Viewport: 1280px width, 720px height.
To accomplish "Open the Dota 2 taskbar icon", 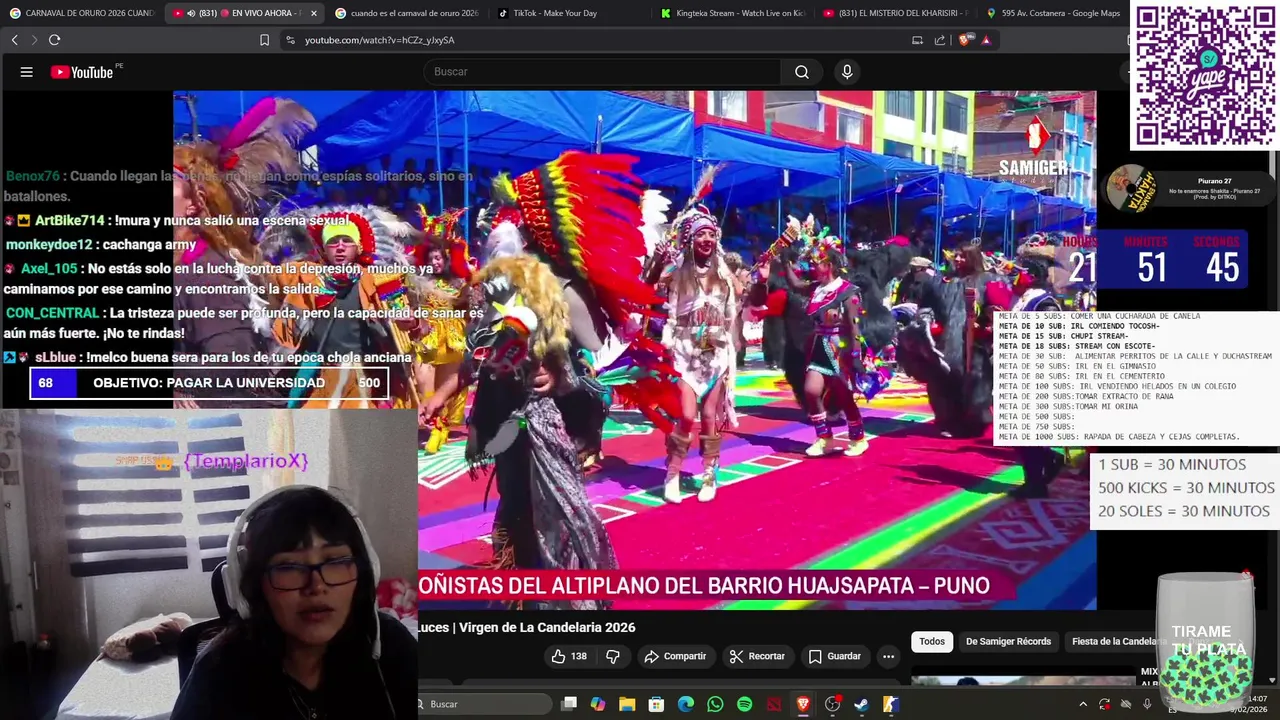I will (773, 704).
